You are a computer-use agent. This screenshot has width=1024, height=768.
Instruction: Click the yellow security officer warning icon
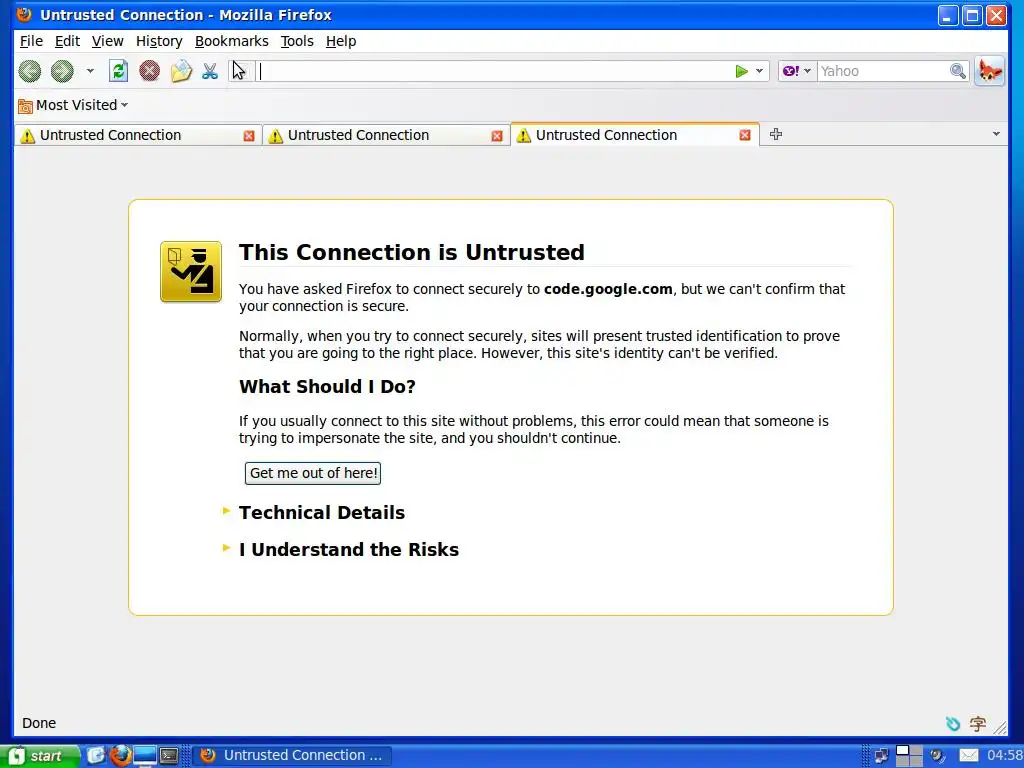[191, 272]
